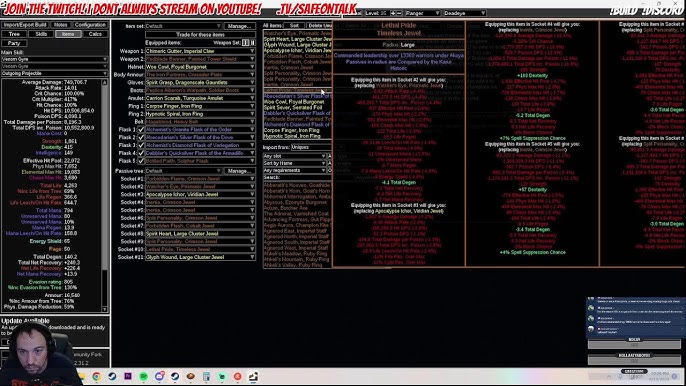Select Spirit Heart in All items list
This screenshot has width=686, height=386.
point(298,39)
